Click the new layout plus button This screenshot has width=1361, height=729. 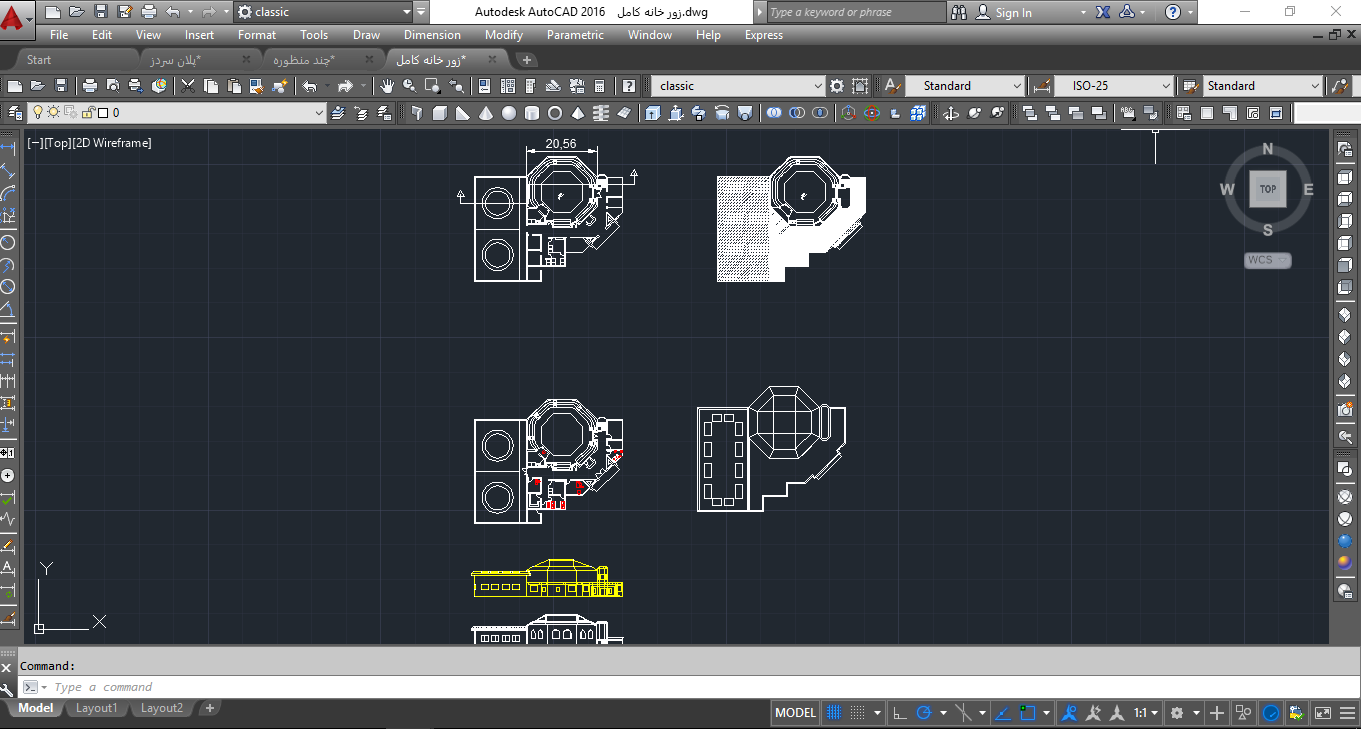pyautogui.click(x=209, y=708)
